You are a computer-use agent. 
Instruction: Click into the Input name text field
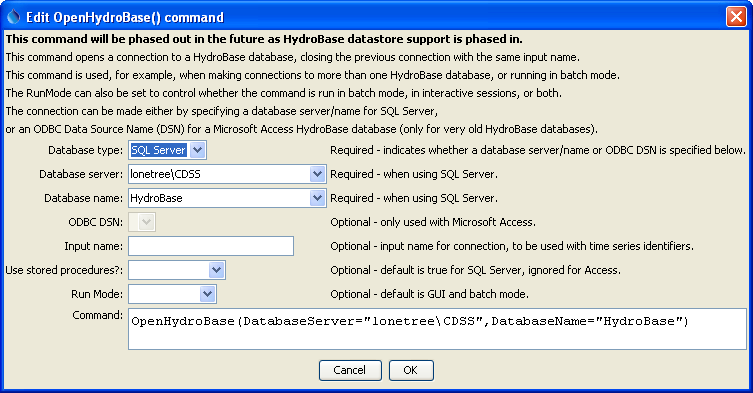coord(211,246)
